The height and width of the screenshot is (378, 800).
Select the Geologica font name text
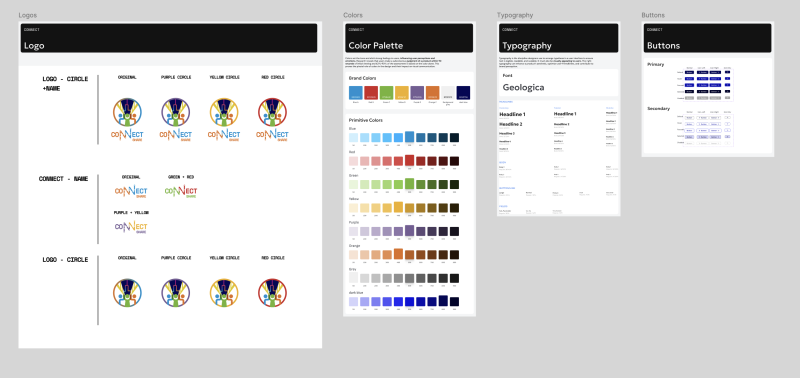click(x=523, y=87)
